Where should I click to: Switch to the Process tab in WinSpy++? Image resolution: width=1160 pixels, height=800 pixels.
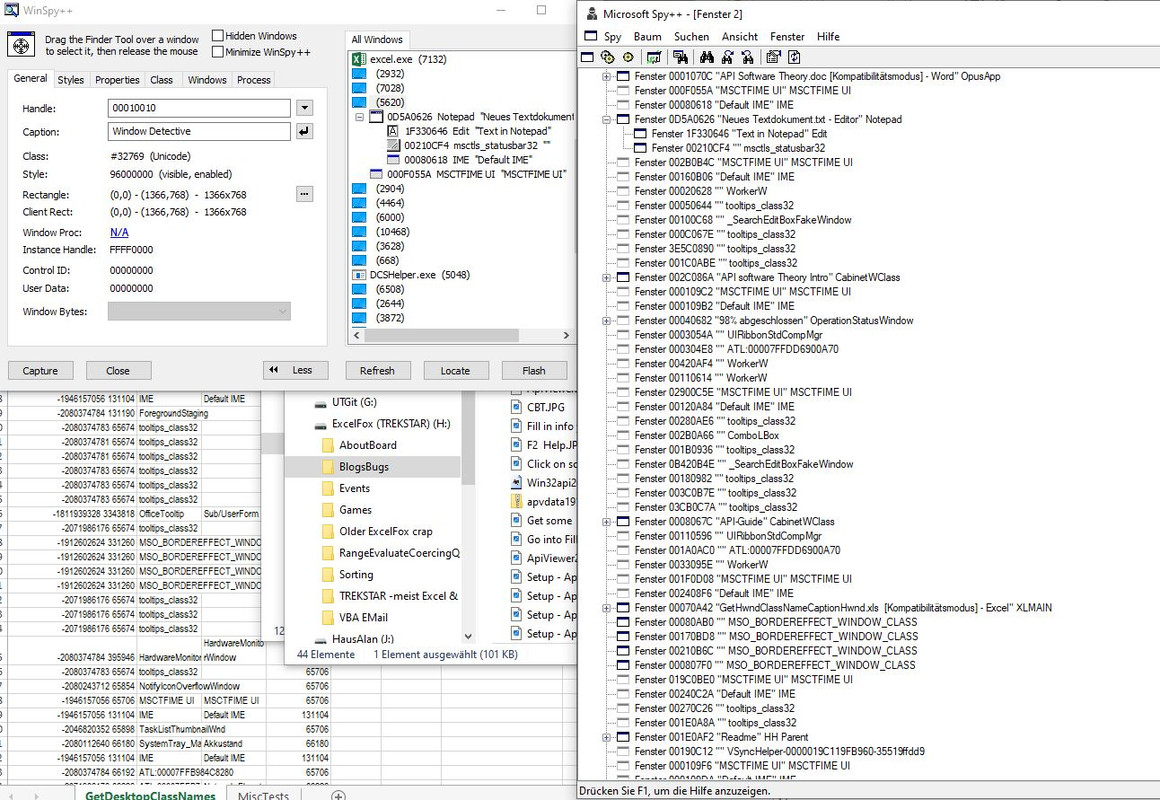pos(254,80)
